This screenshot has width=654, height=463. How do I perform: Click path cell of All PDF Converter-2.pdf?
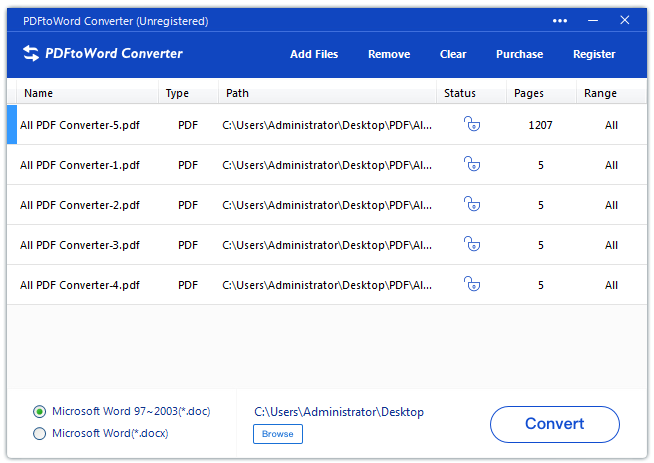(x=327, y=205)
